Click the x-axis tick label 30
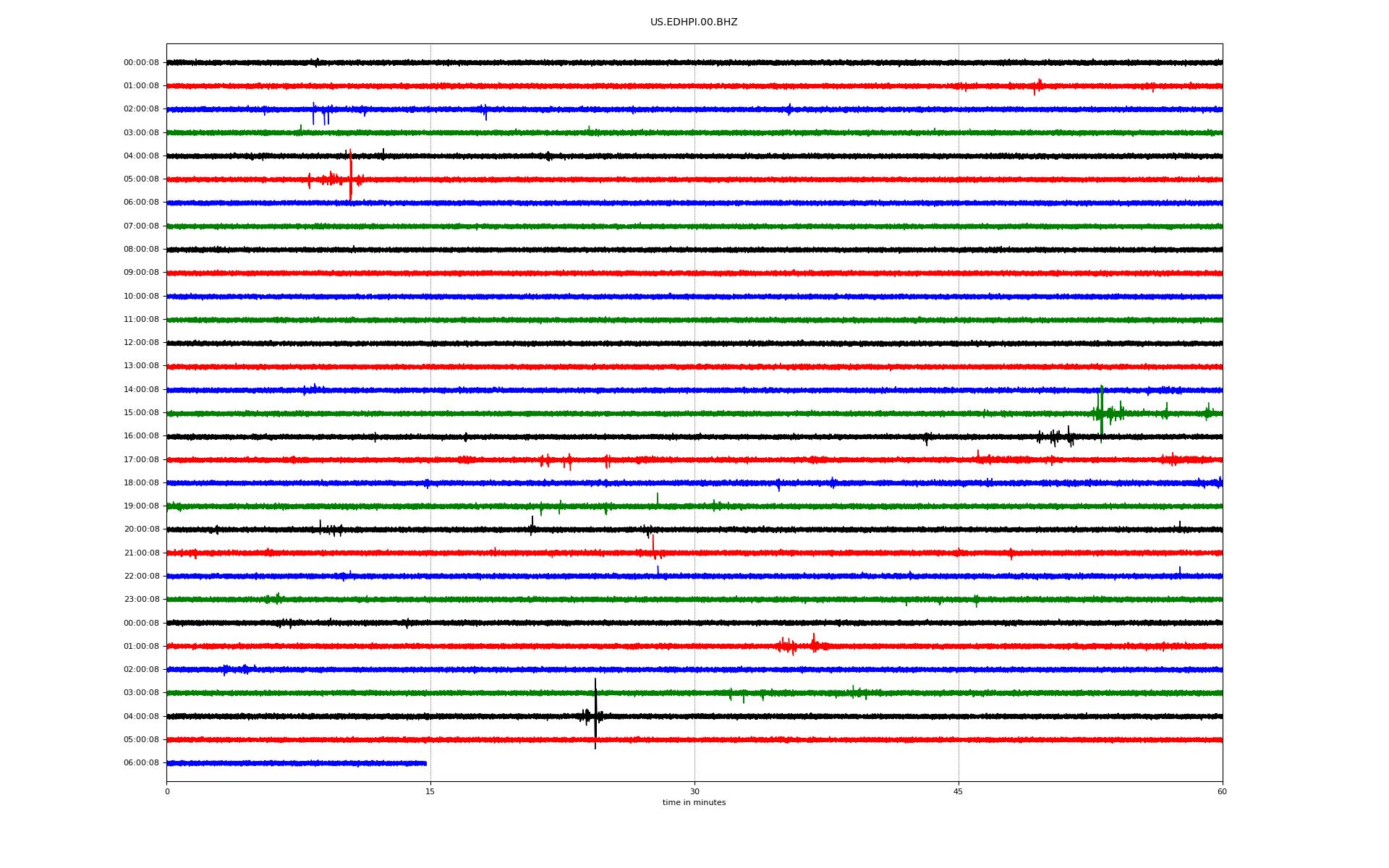 pos(694,792)
